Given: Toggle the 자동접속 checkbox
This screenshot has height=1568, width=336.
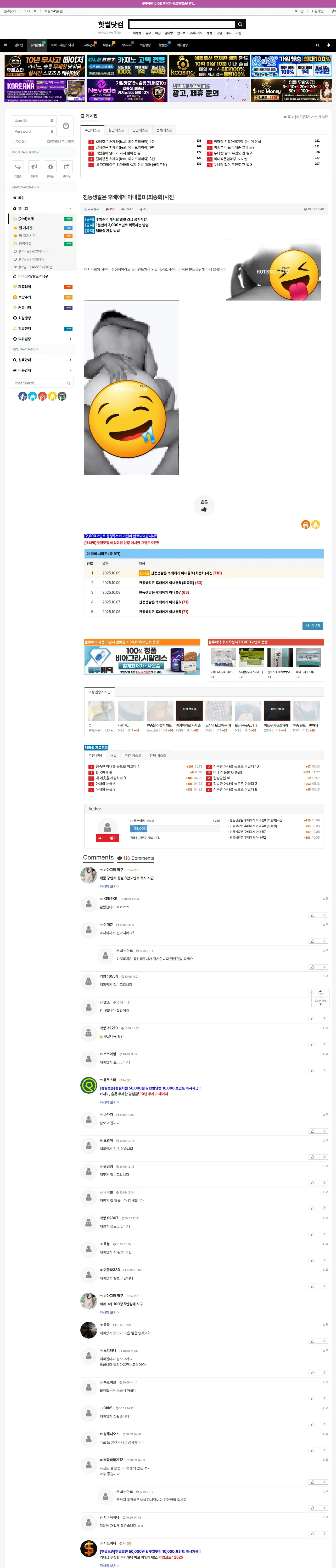Looking at the screenshot, I should pos(12,142).
